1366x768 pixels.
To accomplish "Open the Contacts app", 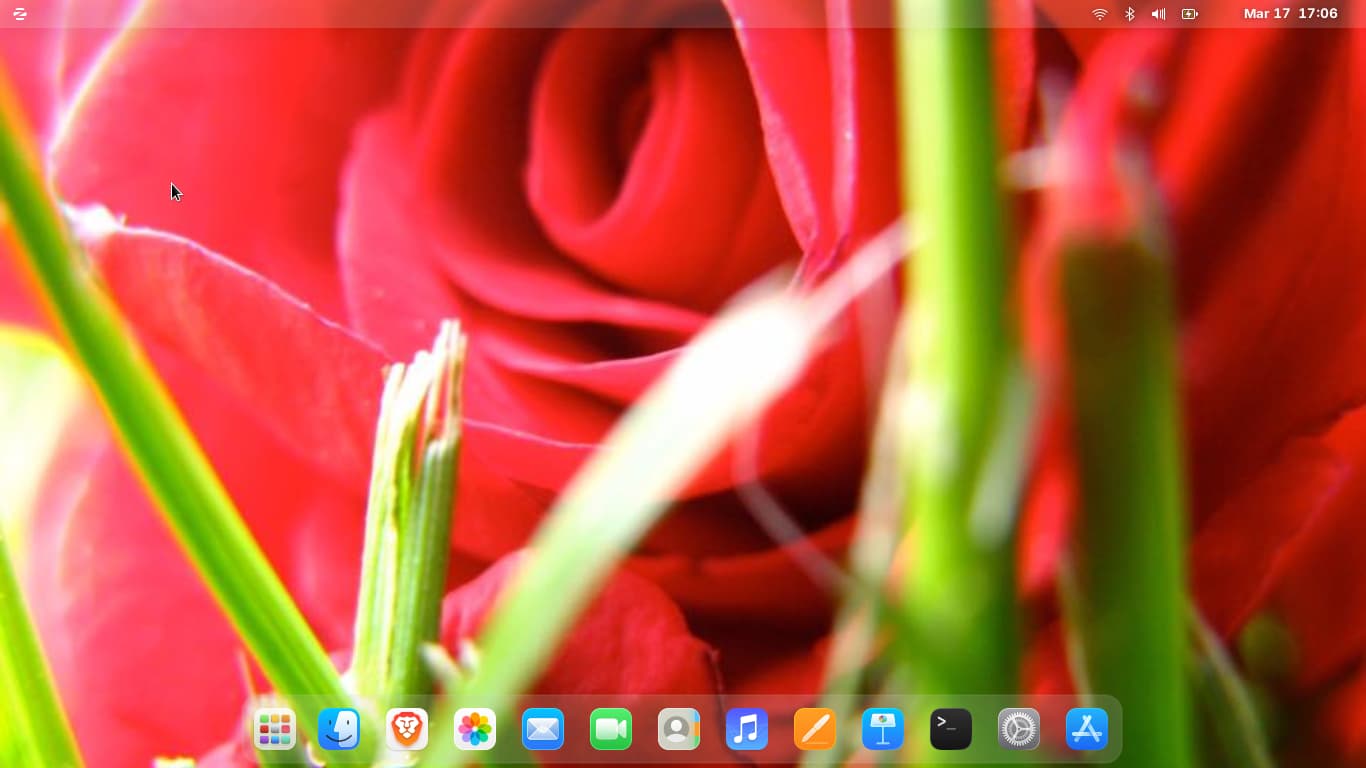I will [x=679, y=729].
